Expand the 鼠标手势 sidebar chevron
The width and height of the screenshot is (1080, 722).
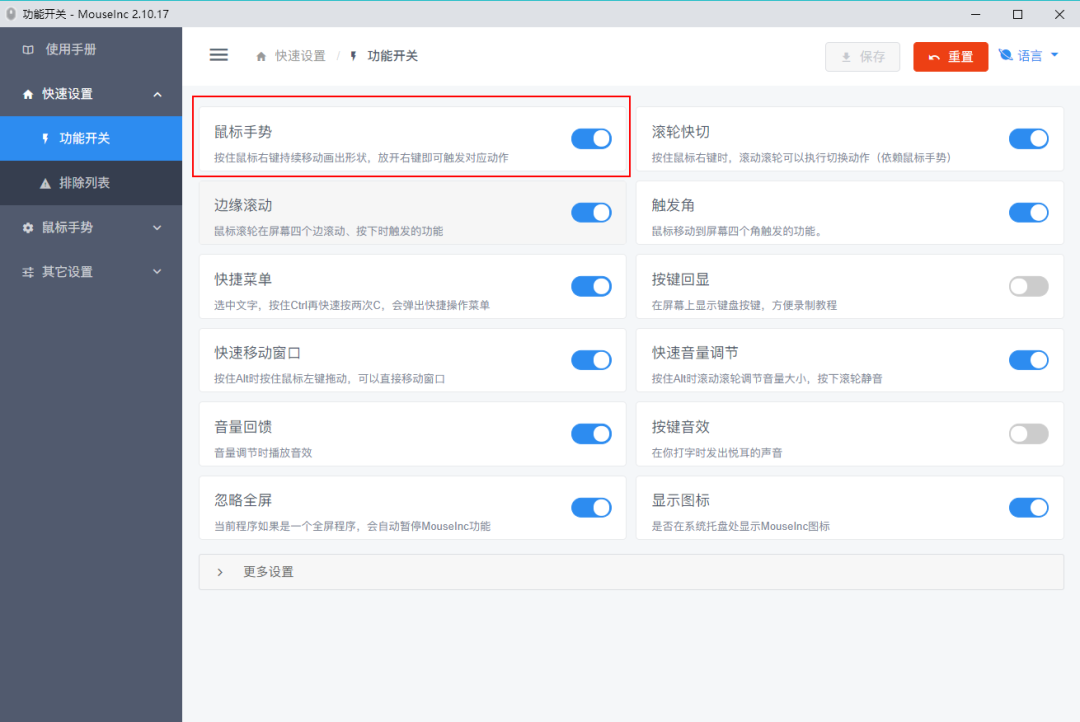coord(157,227)
